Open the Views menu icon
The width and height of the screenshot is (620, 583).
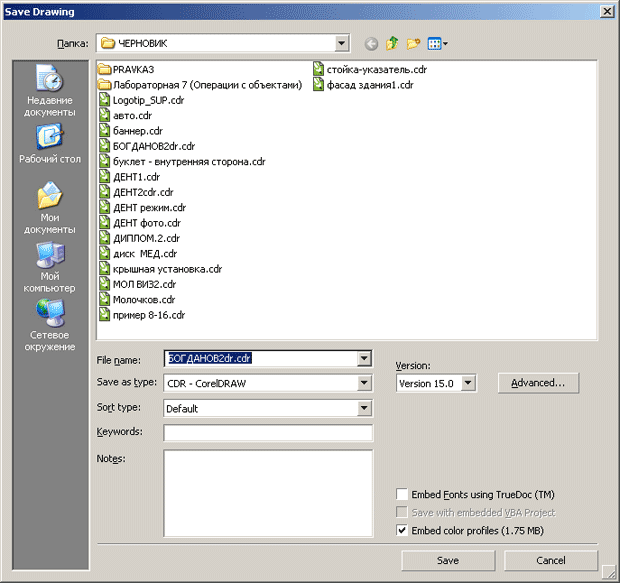click(437, 44)
